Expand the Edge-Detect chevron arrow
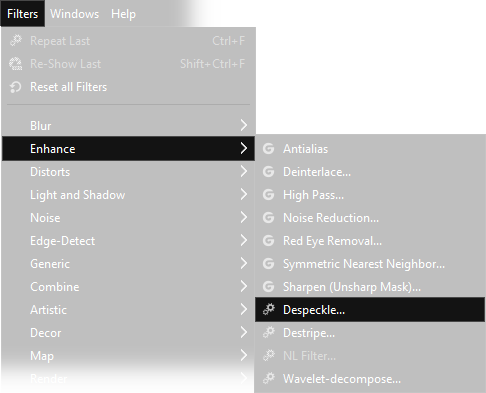Viewport: 486px width, 393px height. [x=244, y=240]
